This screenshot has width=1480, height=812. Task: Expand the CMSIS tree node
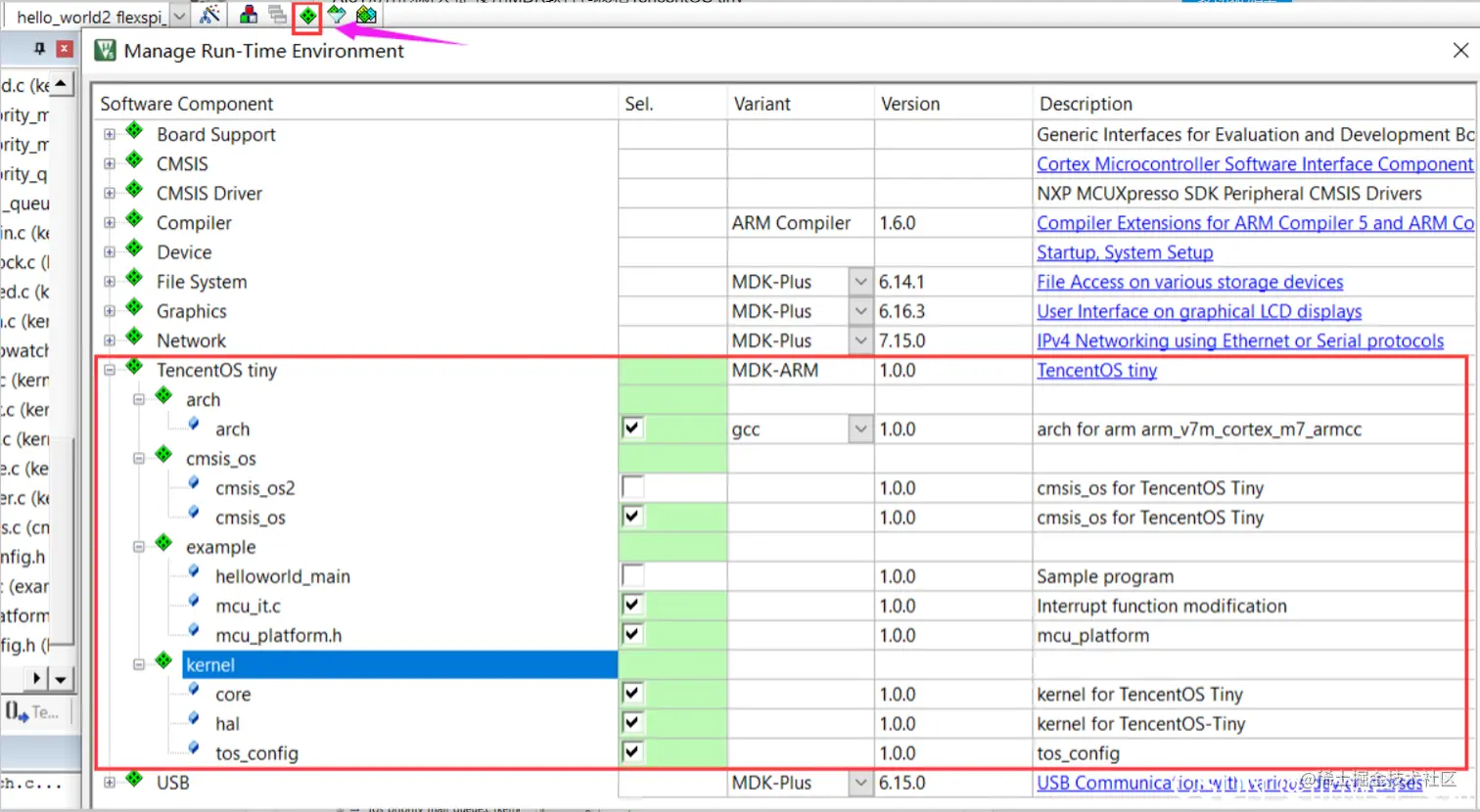[x=110, y=164]
